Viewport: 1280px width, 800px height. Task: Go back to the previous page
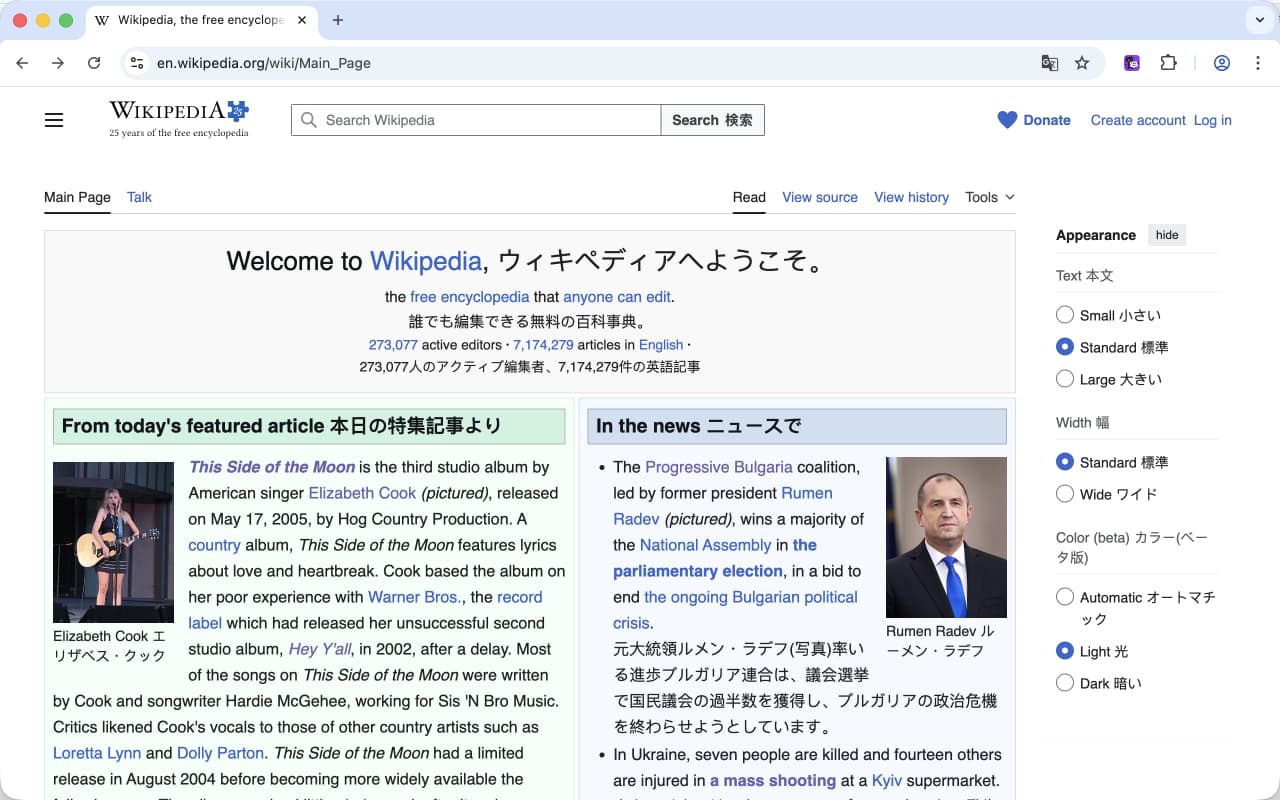22,63
